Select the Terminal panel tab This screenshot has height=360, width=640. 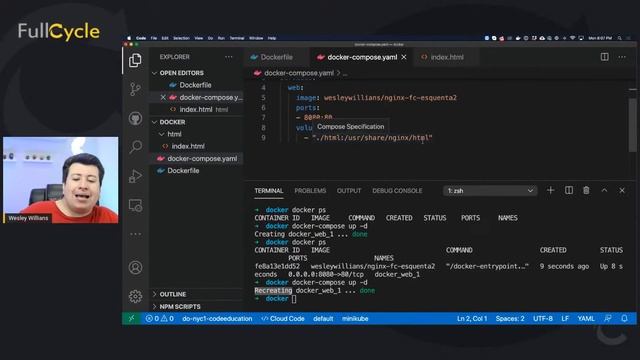[269, 191]
